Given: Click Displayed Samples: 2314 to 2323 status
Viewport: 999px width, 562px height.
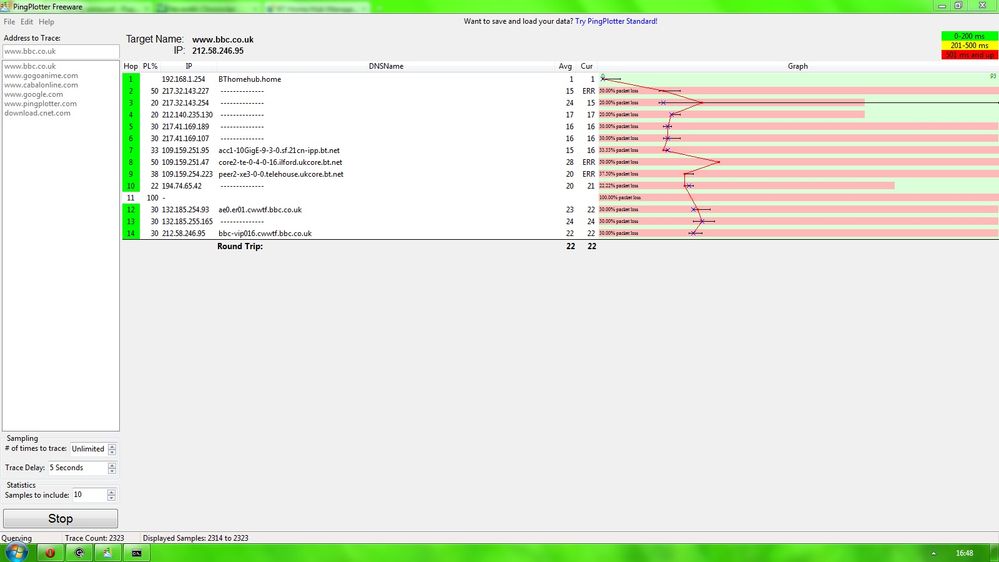Looking at the screenshot, I should pyautogui.click(x=196, y=538).
